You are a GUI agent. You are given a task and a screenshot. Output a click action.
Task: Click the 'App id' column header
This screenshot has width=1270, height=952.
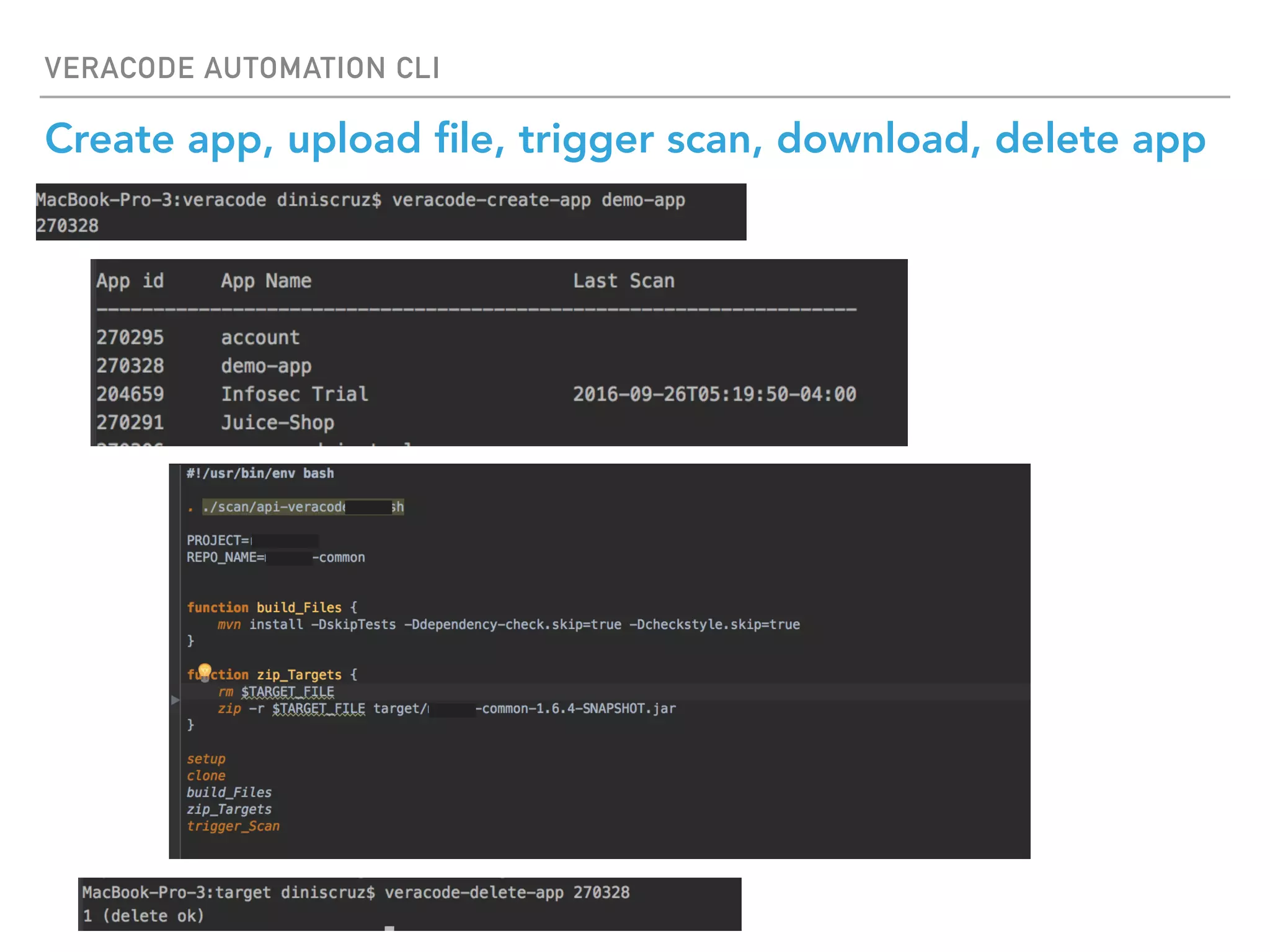tap(130, 281)
